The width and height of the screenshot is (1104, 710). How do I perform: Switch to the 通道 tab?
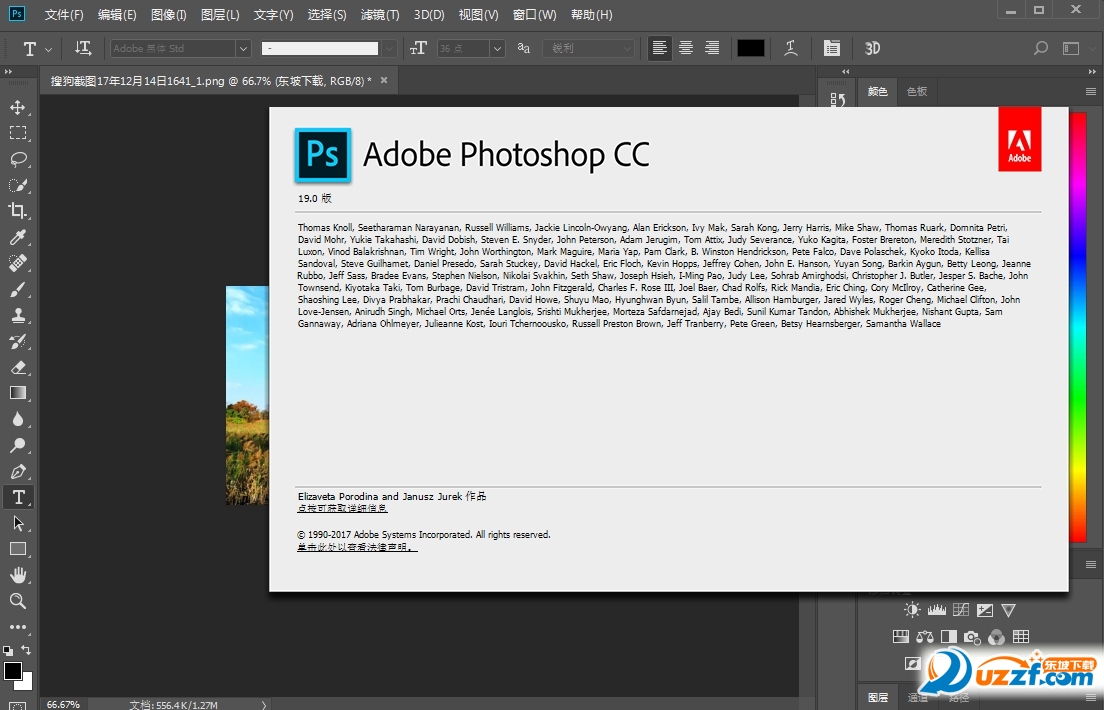(x=916, y=697)
